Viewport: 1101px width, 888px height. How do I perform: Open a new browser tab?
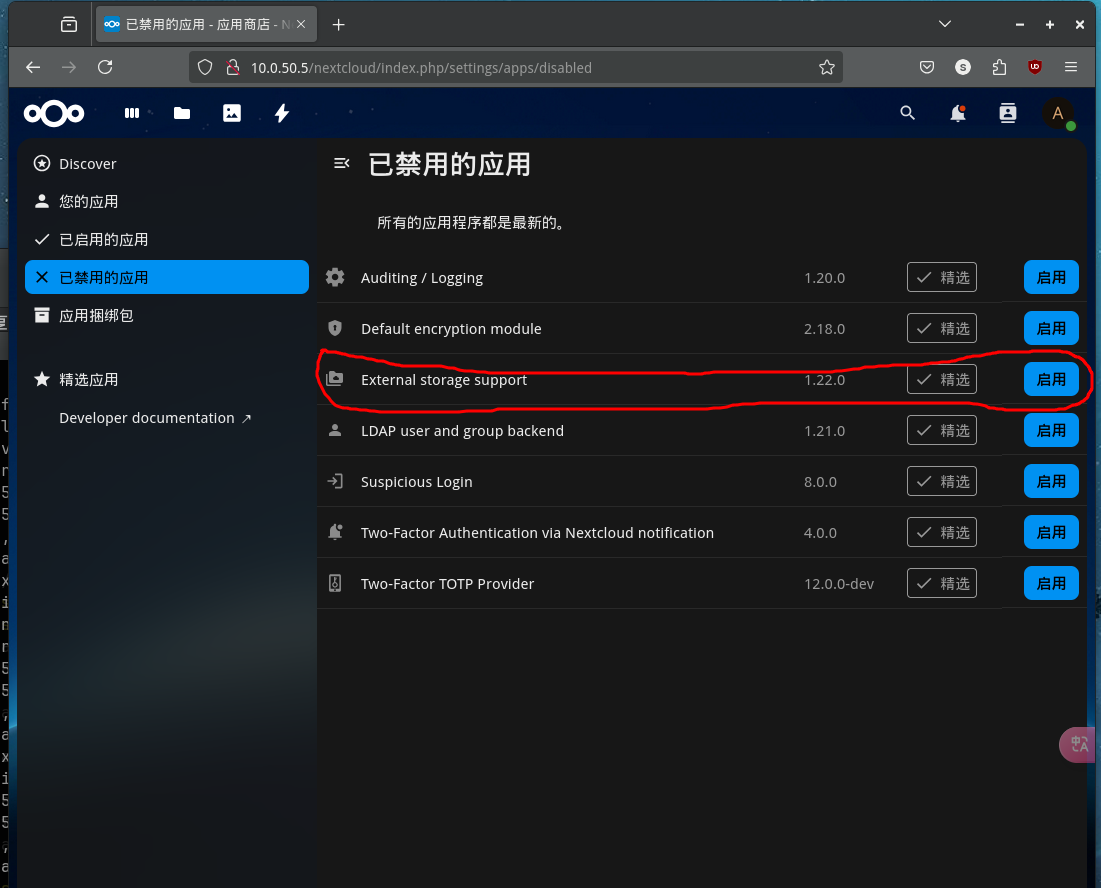(338, 25)
